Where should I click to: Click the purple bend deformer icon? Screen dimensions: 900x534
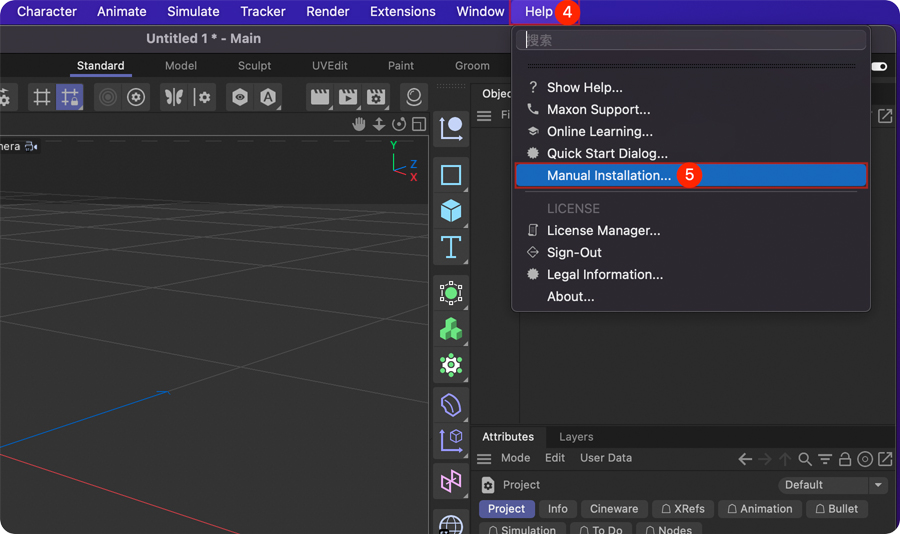point(451,405)
